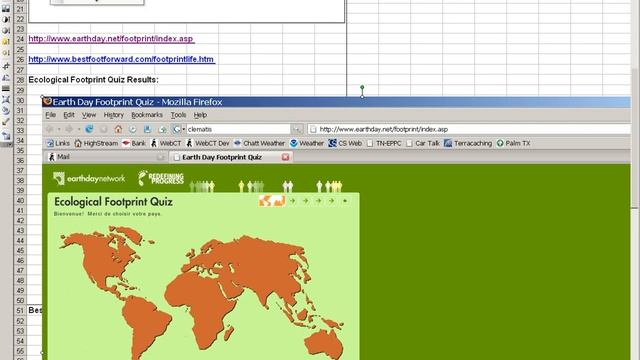The image size is (640, 360).
Task: Open the search engine dropdown arrow
Action: (183, 129)
